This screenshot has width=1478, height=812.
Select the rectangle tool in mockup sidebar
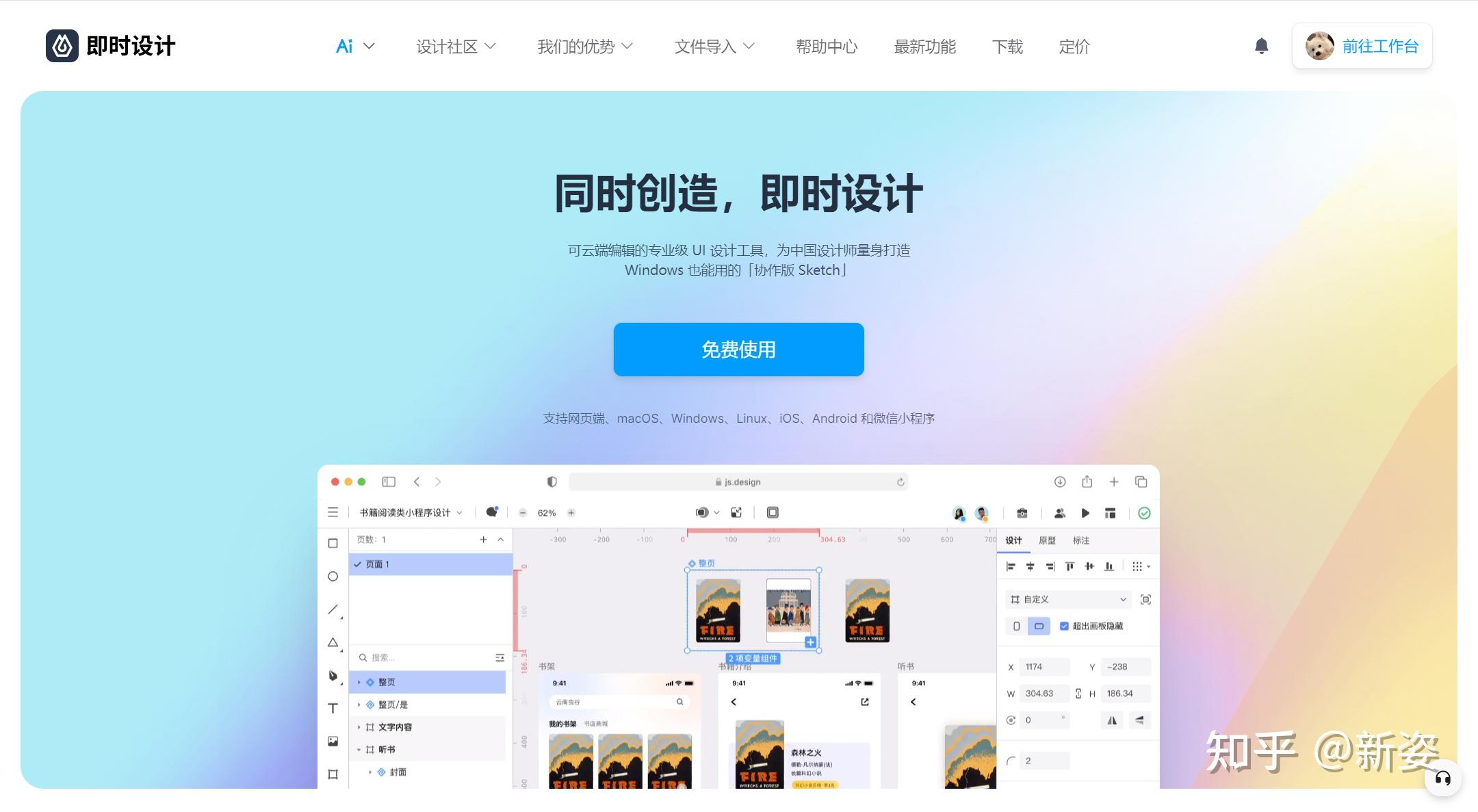pos(333,543)
